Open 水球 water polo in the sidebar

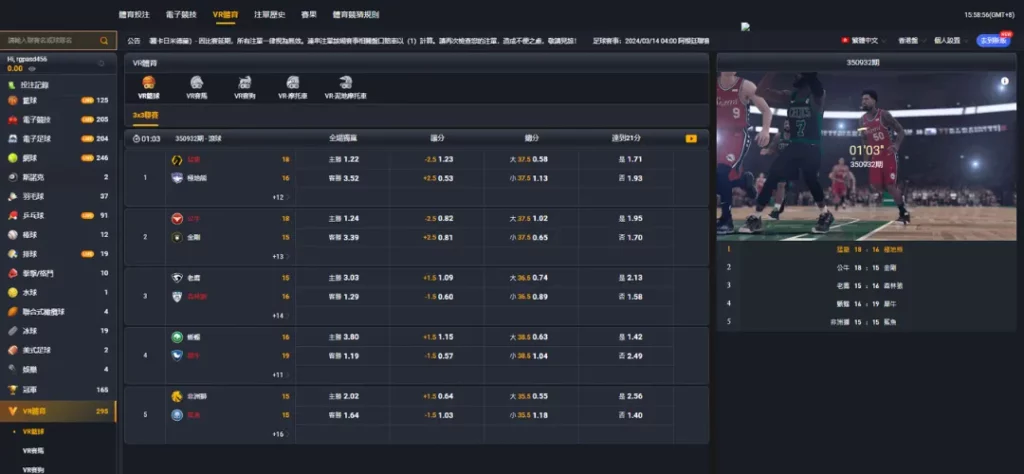(58, 292)
